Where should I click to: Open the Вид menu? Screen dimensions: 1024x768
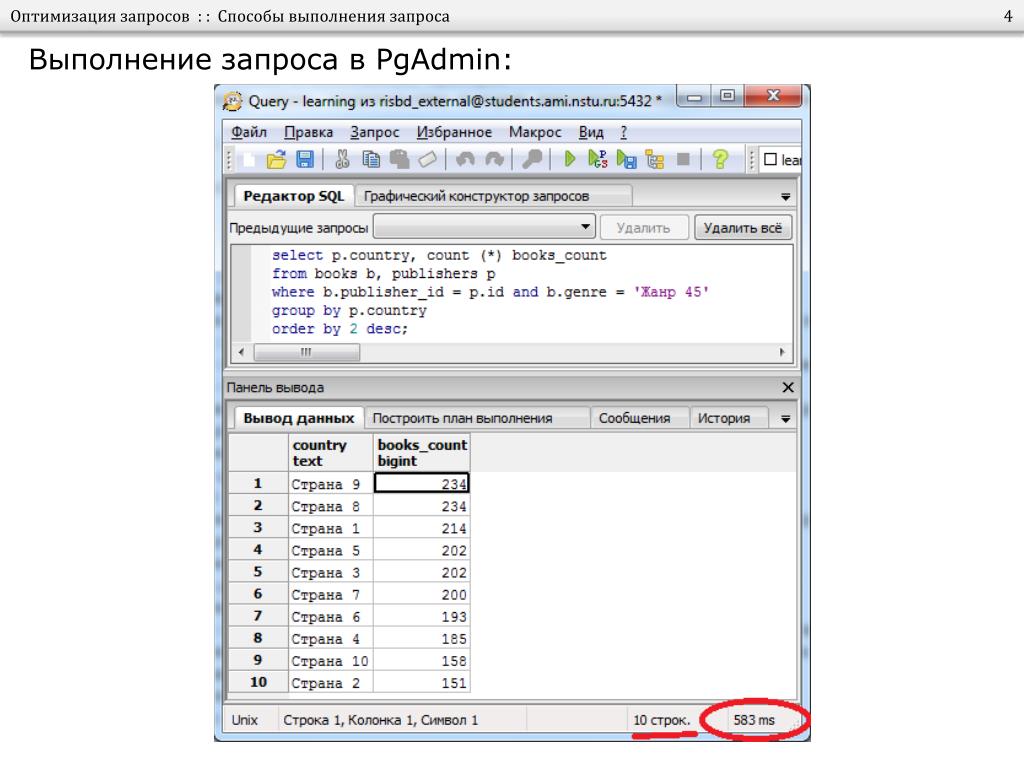pos(591,132)
